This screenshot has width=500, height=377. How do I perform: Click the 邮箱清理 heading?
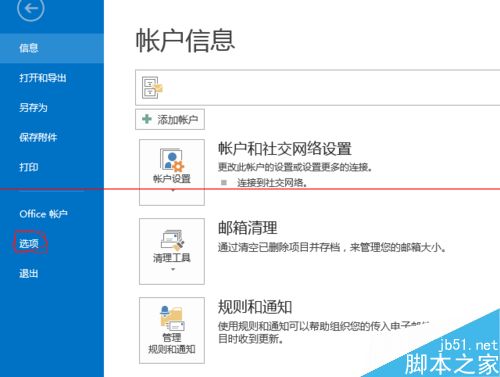(x=247, y=228)
